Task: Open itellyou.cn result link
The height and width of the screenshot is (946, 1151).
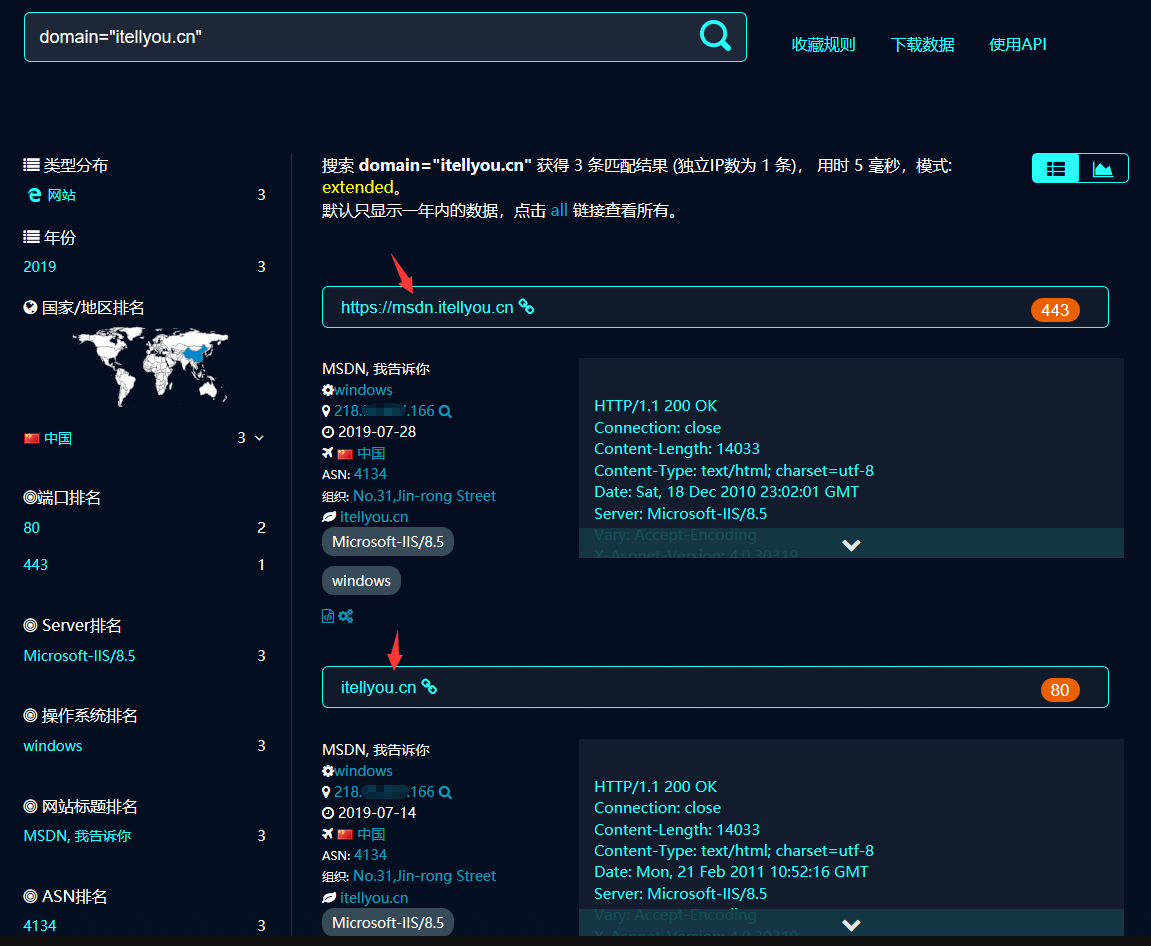Action: (x=378, y=688)
